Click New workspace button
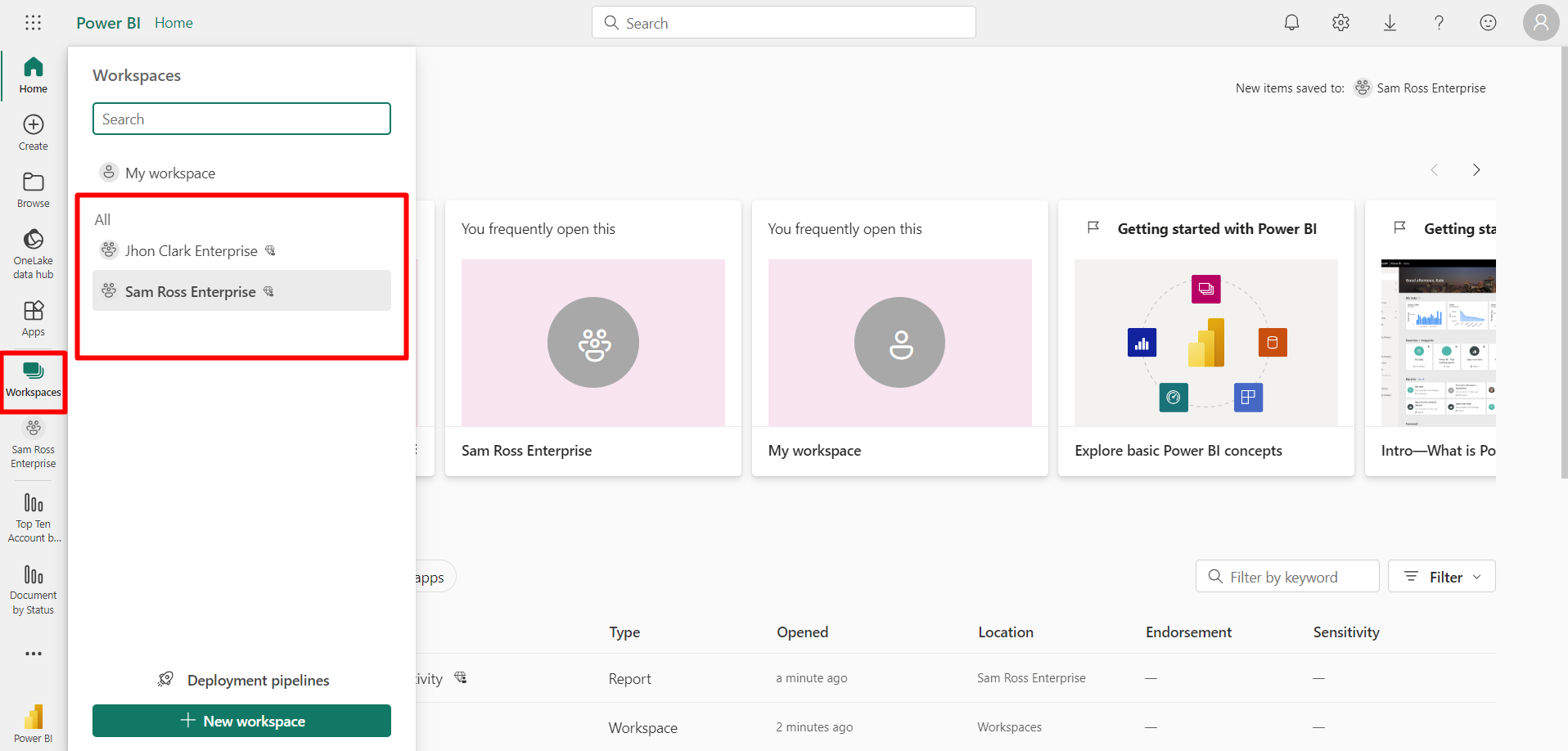The image size is (1568, 751). click(241, 721)
